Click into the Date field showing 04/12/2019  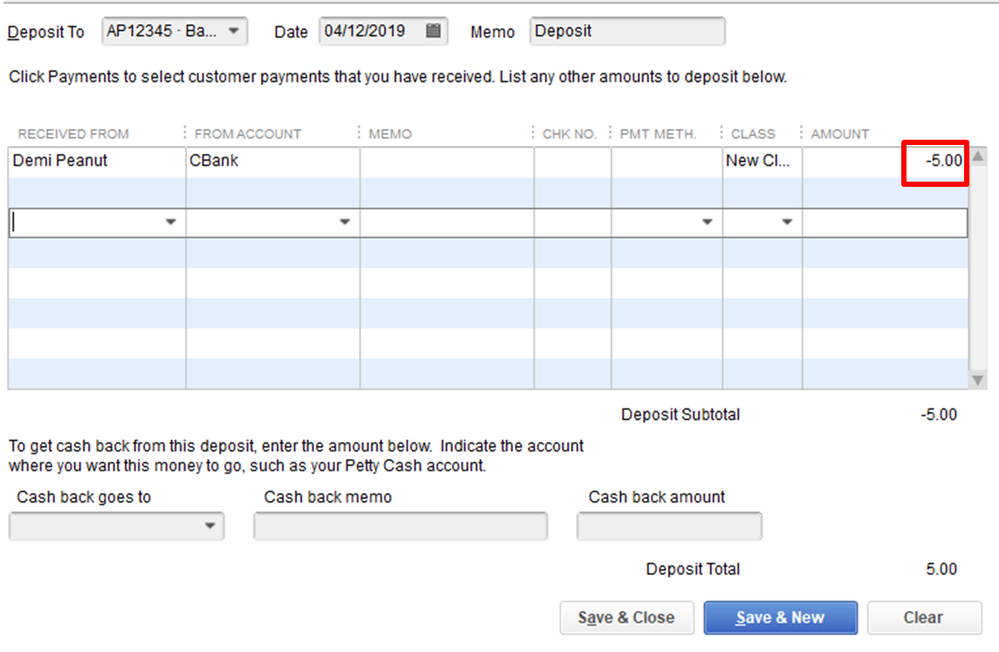pyautogui.click(x=384, y=31)
